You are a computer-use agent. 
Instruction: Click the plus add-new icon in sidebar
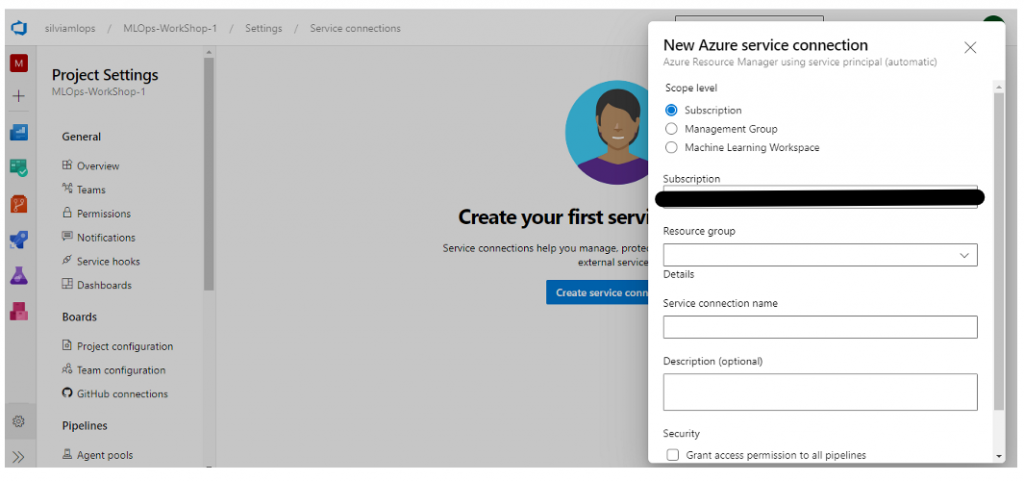[19, 97]
